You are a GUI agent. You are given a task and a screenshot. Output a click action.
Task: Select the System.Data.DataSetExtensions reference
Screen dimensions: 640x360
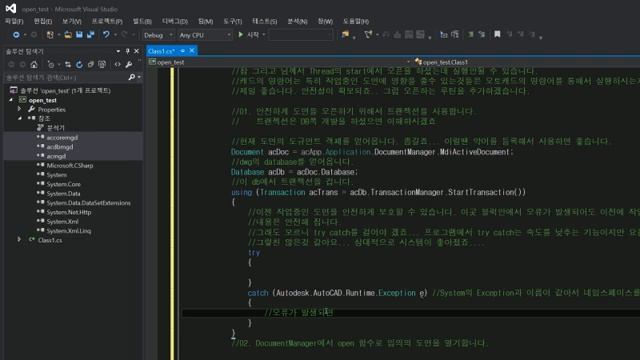click(89, 203)
